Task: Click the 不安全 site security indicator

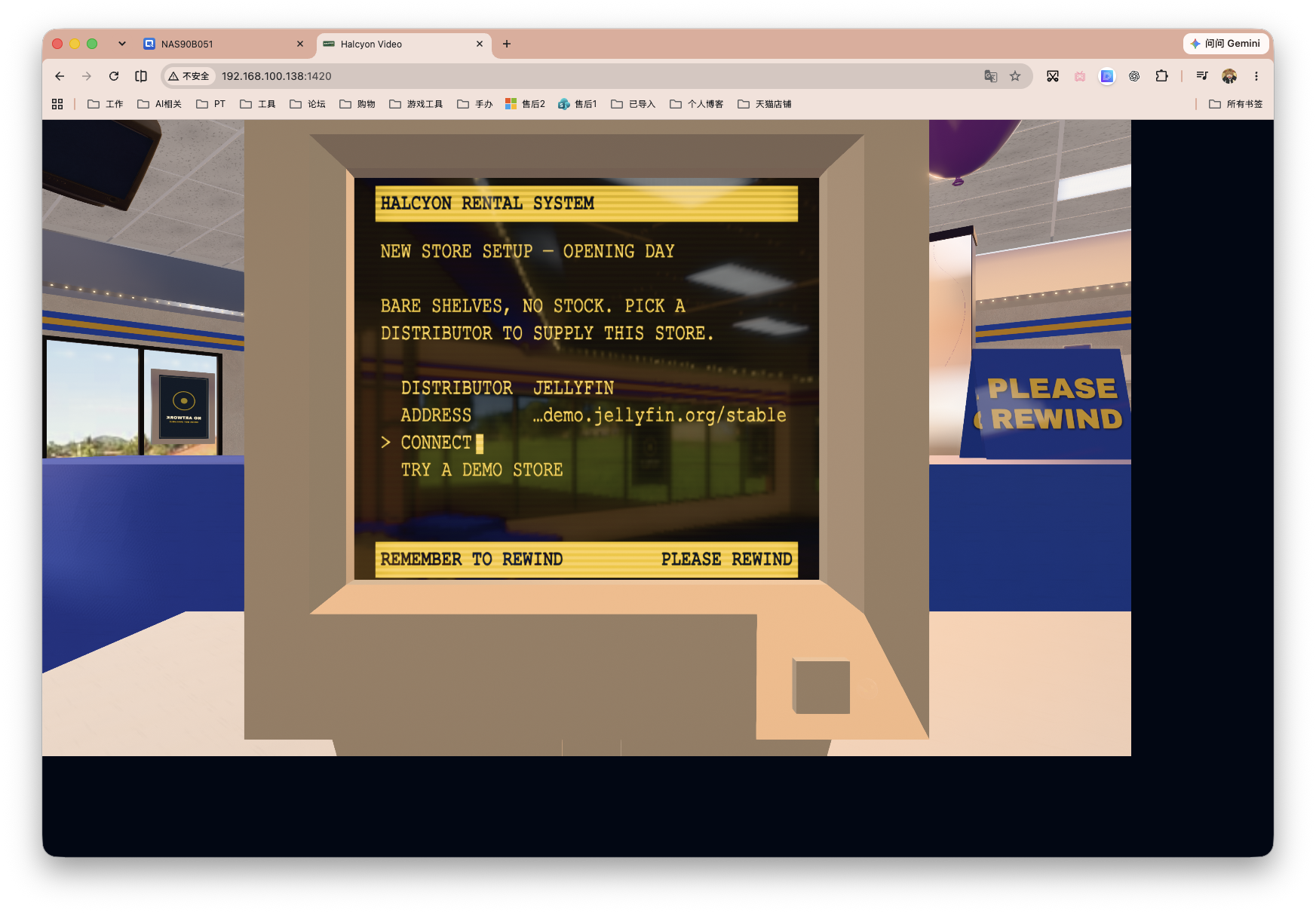Action: click(189, 76)
